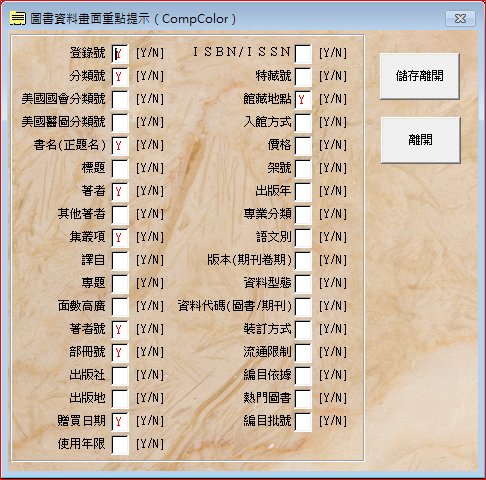Select the 出版社 input box
Image resolution: width=486 pixels, height=480 pixels.
coord(120,376)
